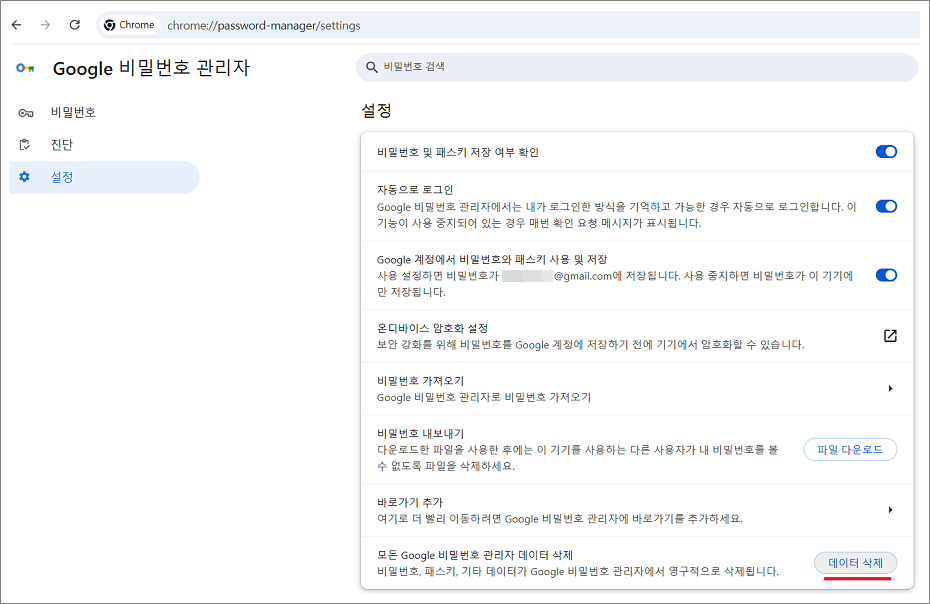This screenshot has height=604, width=930.
Task: Toggle Google 계정에서 비밀번호와 패스키 사용 switch
Action: [x=886, y=275]
